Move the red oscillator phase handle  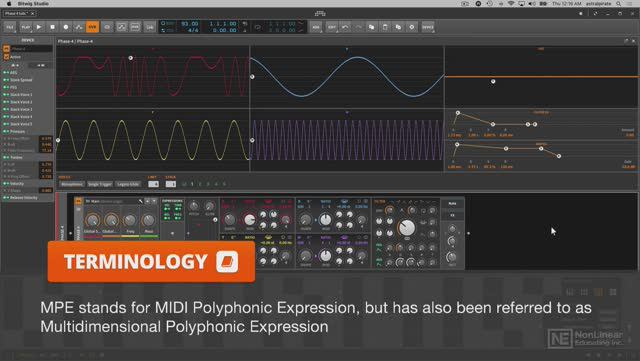[x=131, y=58]
